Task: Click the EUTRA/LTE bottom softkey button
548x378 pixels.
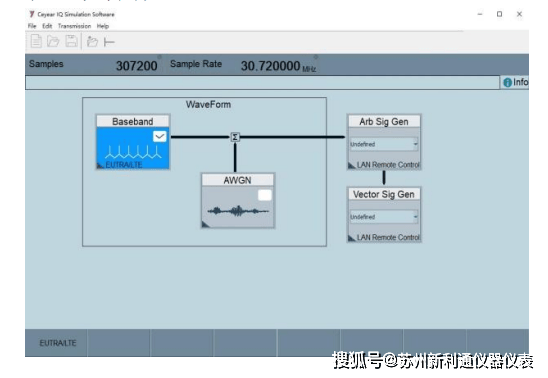Action: [57, 343]
